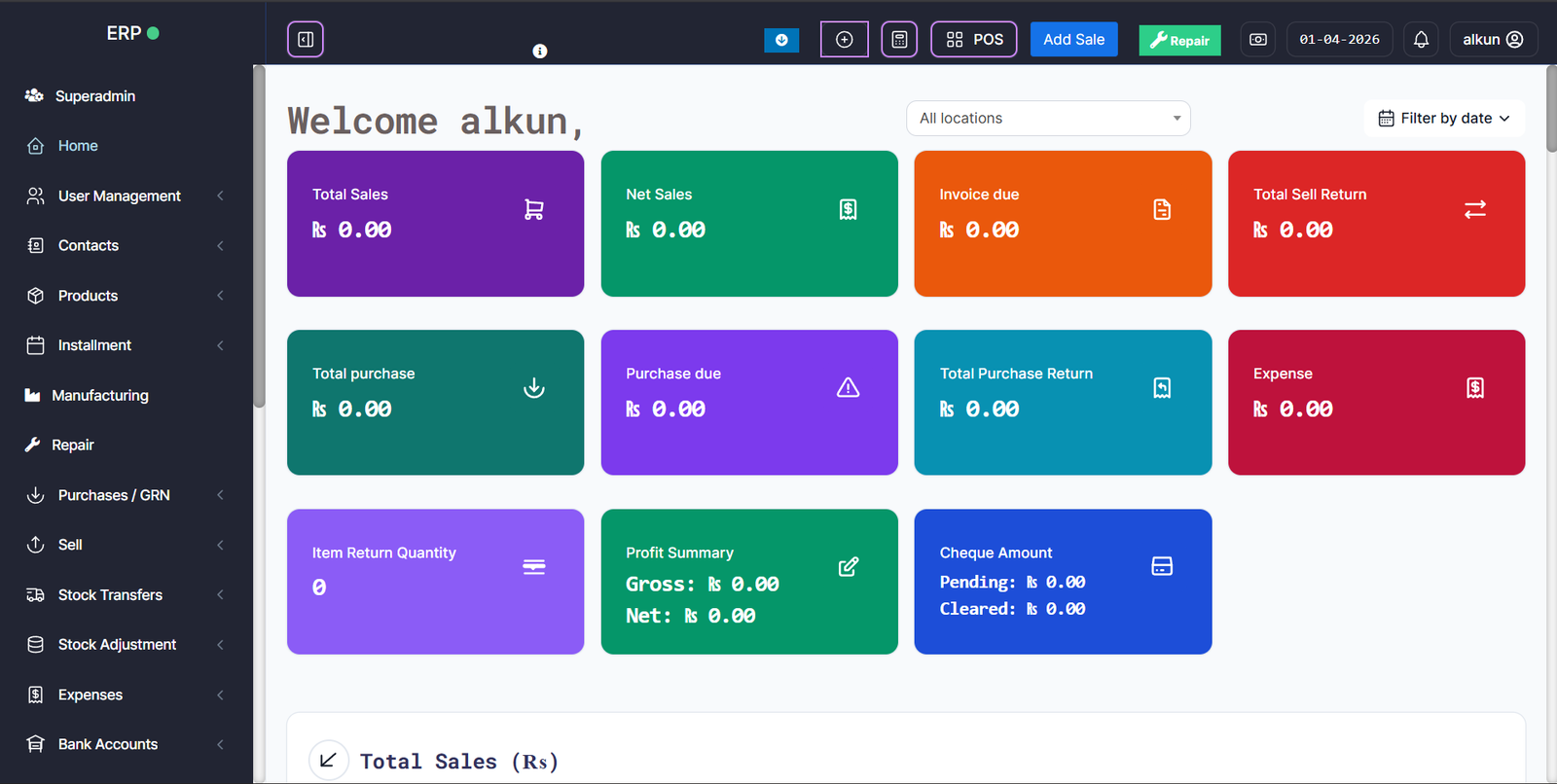Click the document icon on the Invoice due card
This screenshot has height=784, width=1557.
pos(1162,209)
